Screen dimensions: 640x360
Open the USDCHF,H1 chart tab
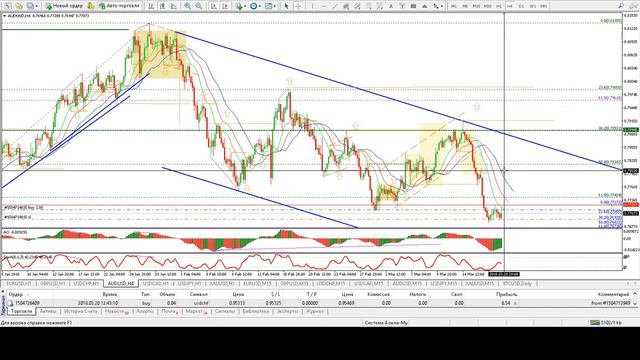pos(86,283)
